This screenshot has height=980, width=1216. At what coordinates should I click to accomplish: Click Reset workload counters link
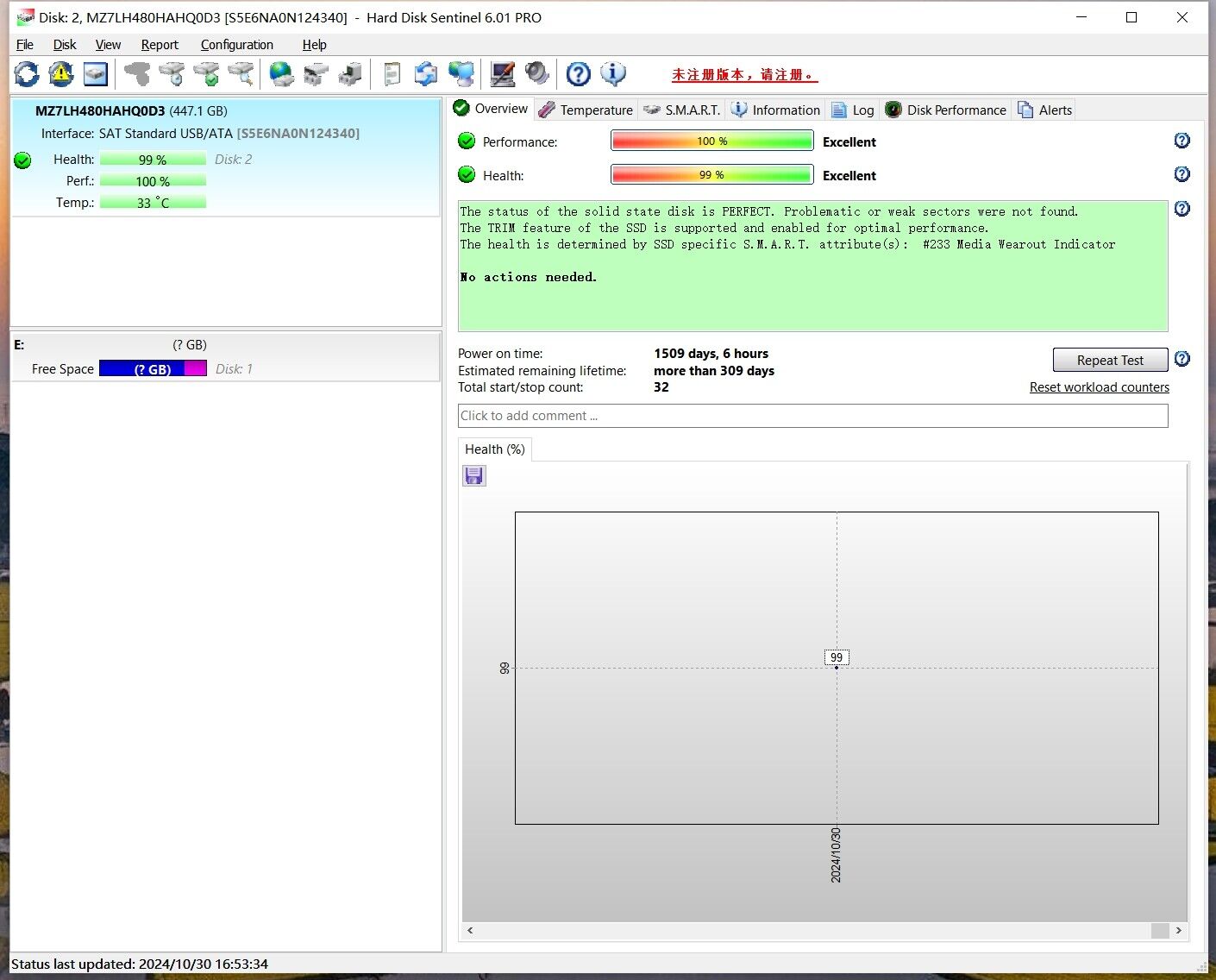pos(1100,387)
